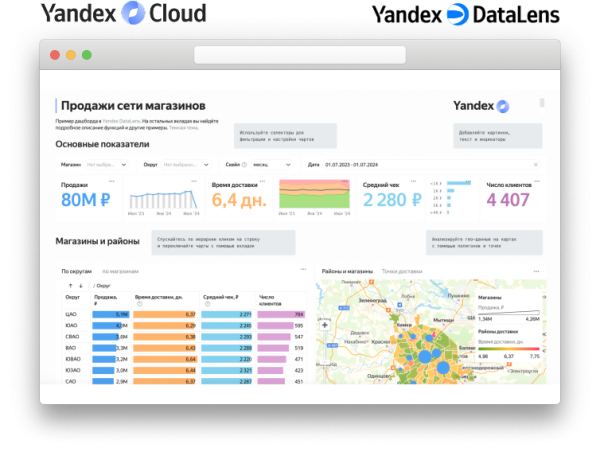This screenshot has width=600, height=452.
Task: Click the ЦАО sales bar showing 5,1M
Action: pos(111,314)
